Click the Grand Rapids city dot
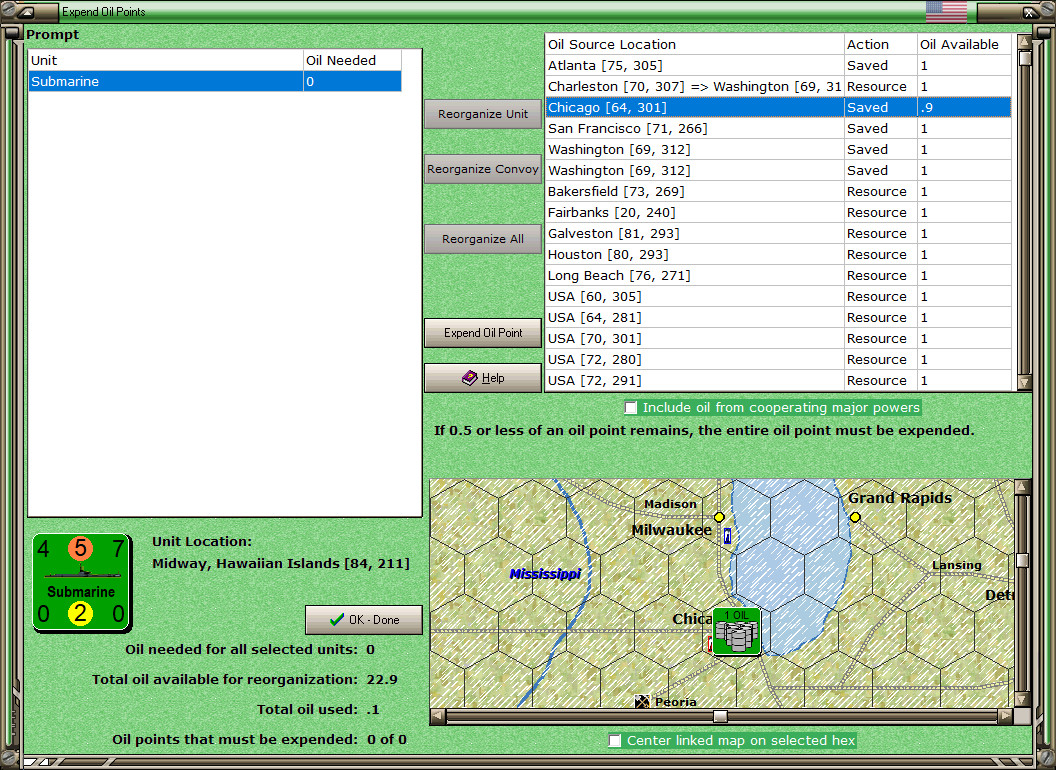Screen dimensions: 1056x770 [x=855, y=517]
